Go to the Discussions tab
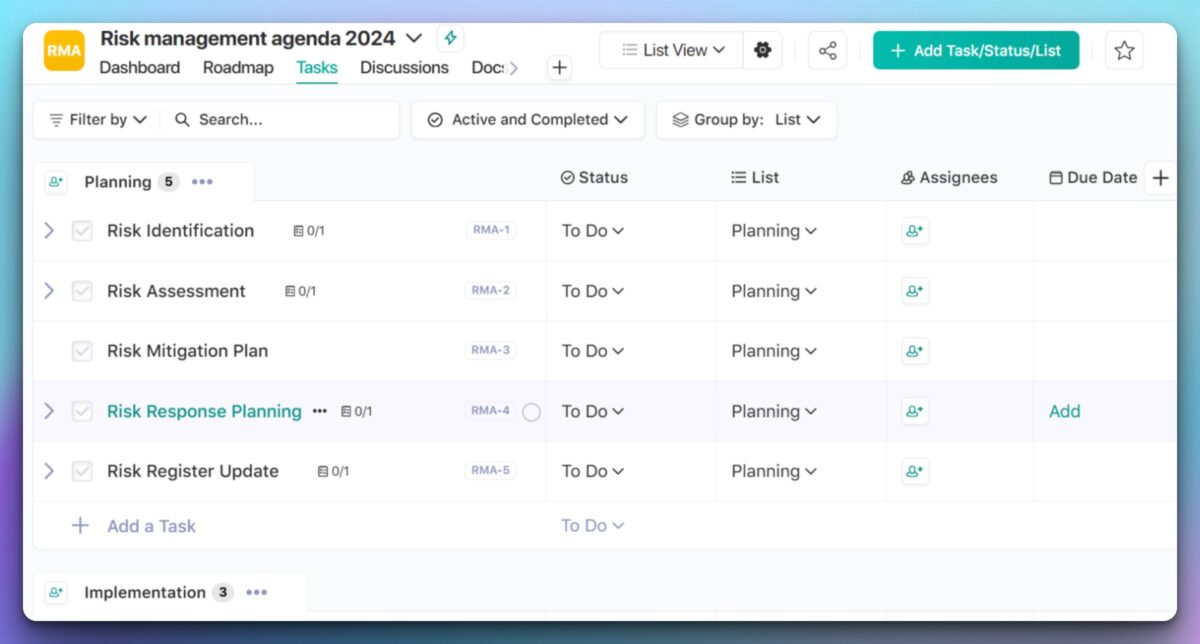This screenshot has height=644, width=1200. (404, 68)
